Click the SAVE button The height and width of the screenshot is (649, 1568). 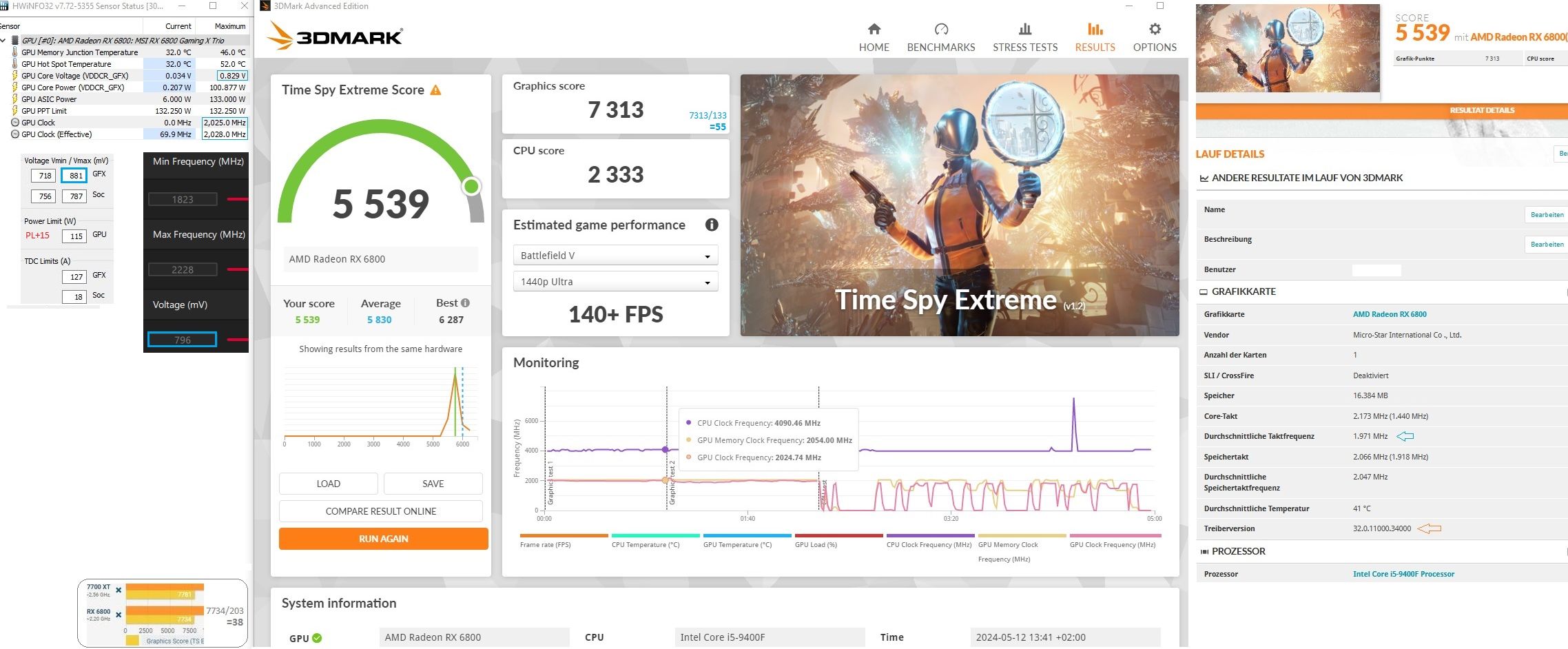pos(433,484)
